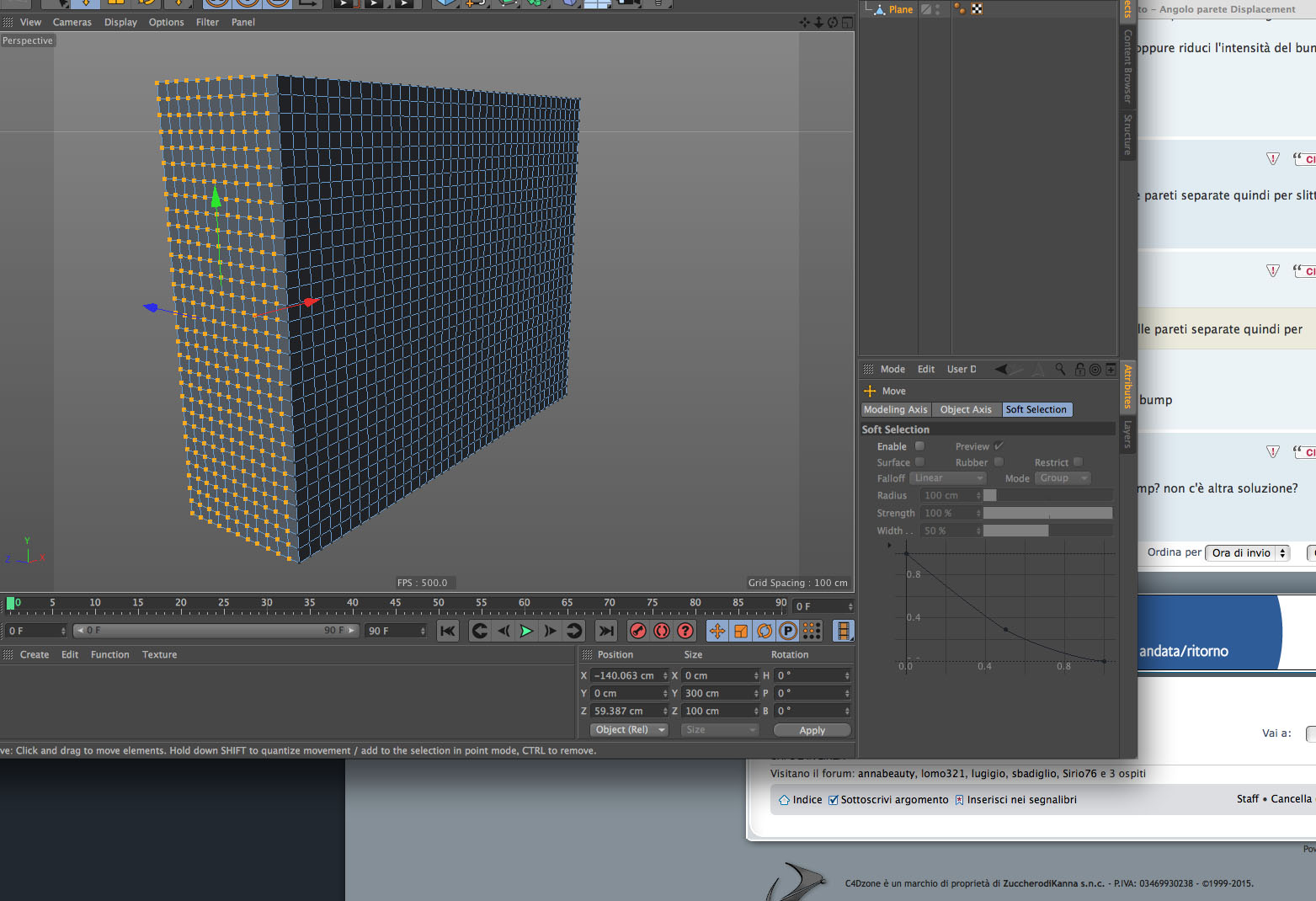Enable the Soft Selection checkbox

[x=919, y=446]
